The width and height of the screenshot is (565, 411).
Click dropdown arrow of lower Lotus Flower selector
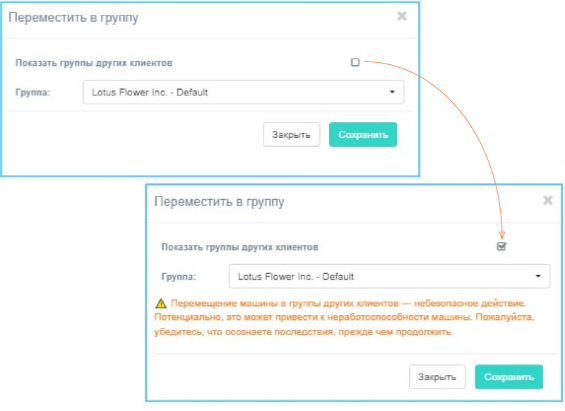pos(538,276)
